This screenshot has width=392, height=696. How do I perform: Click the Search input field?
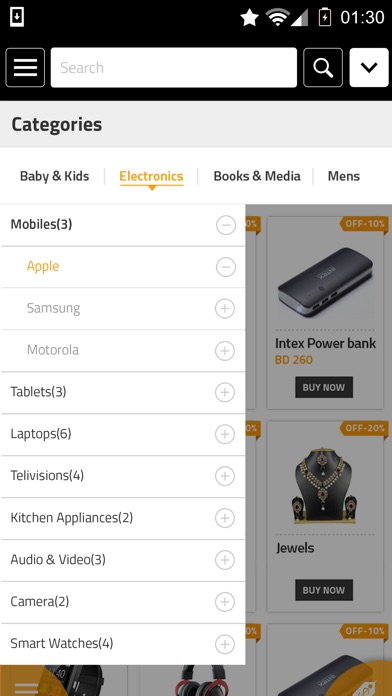point(174,67)
